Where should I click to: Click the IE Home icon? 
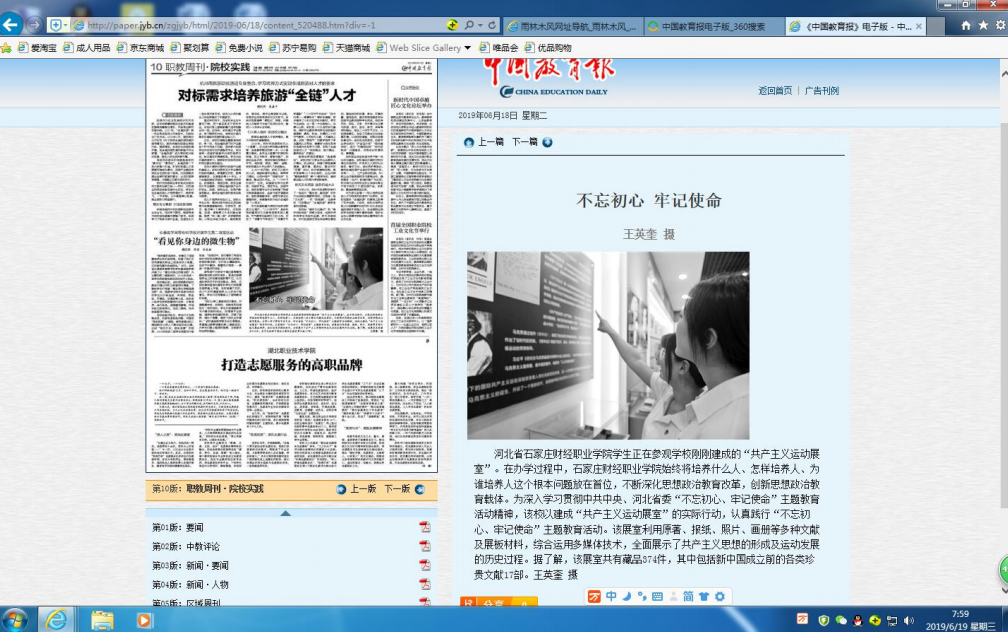pyautogui.click(x=965, y=24)
